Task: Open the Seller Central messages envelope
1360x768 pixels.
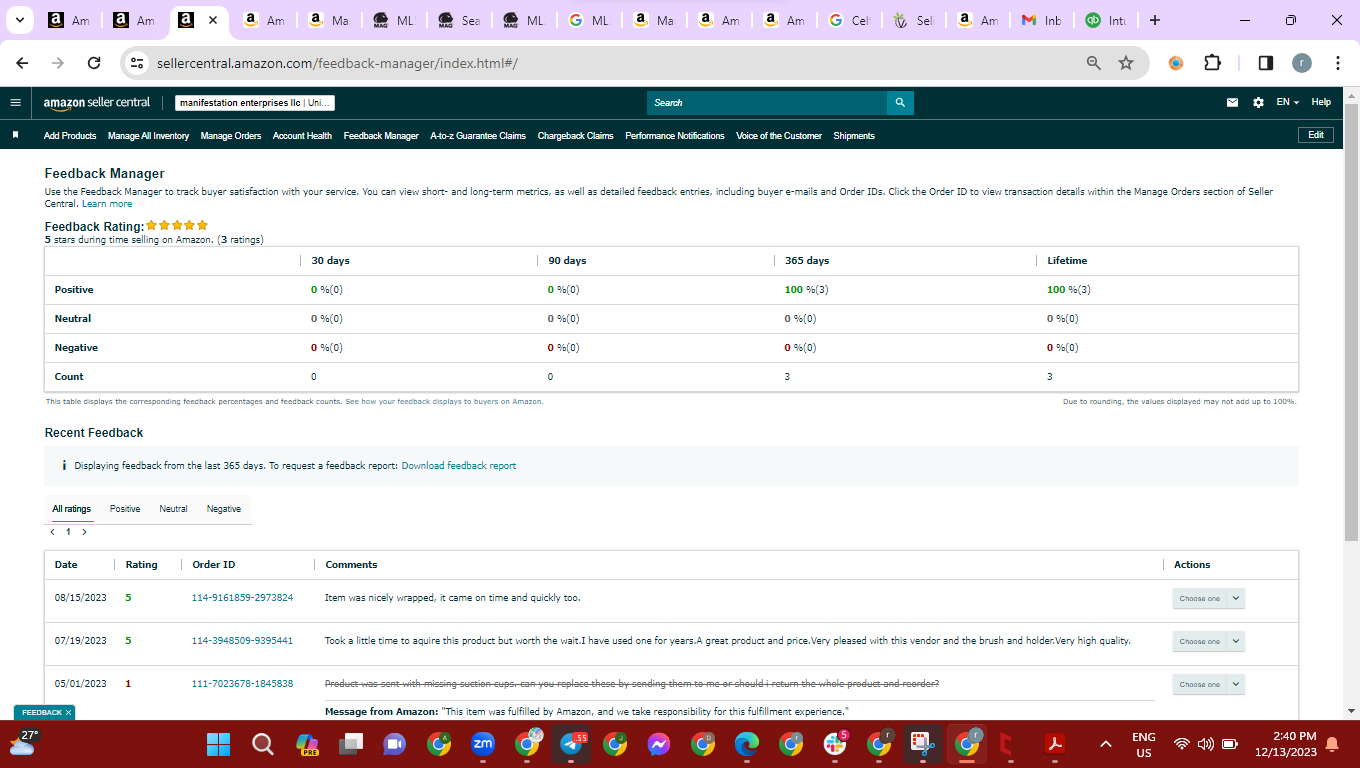Action: coord(1233,102)
